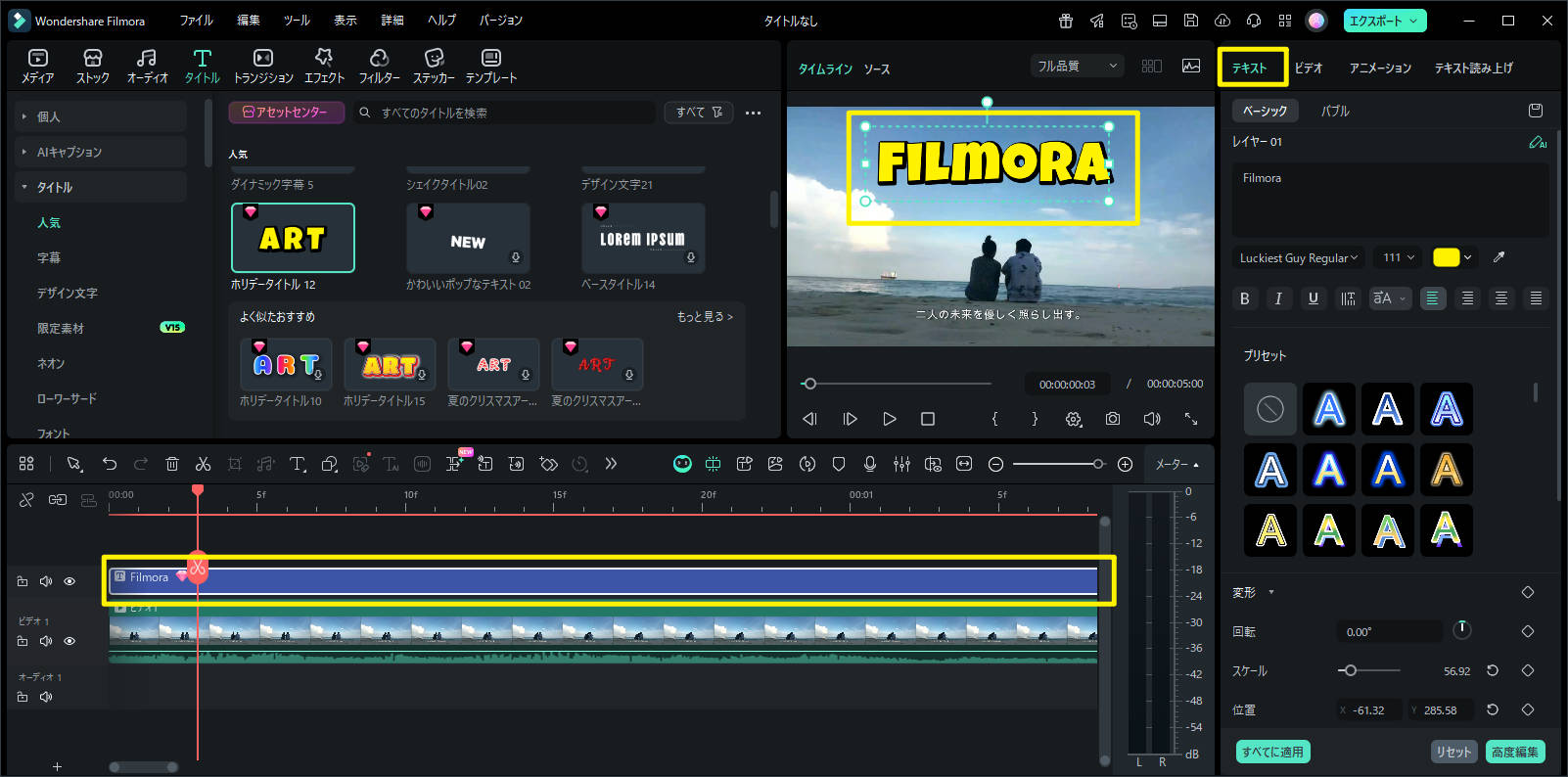This screenshot has height=777, width=1568.
Task: Toggle bold text formatting
Action: coord(1245,298)
